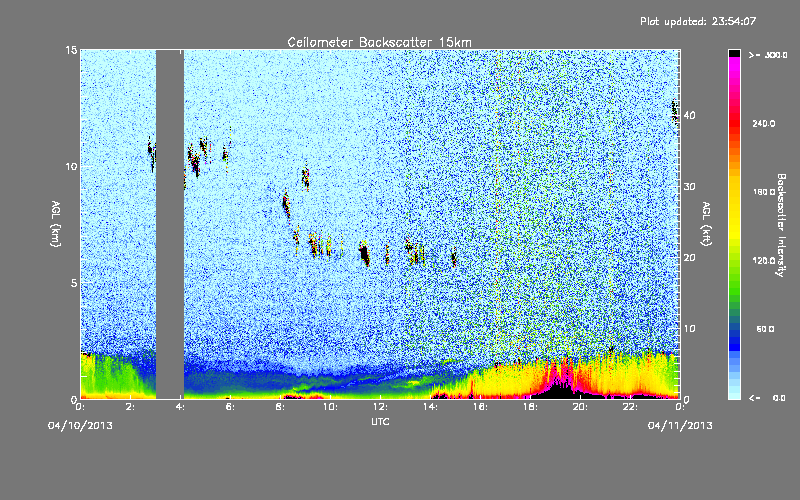This screenshot has height=500, width=800.
Task: Click the UTC axis label
Action: pos(380,421)
